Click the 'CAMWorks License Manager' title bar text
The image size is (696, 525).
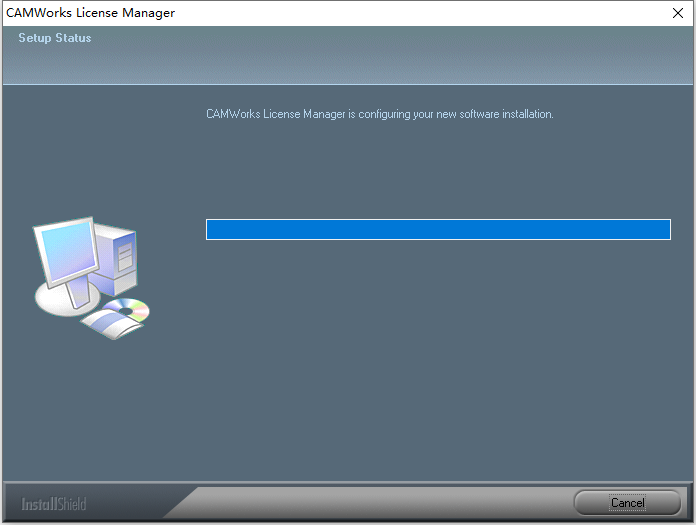(91, 13)
